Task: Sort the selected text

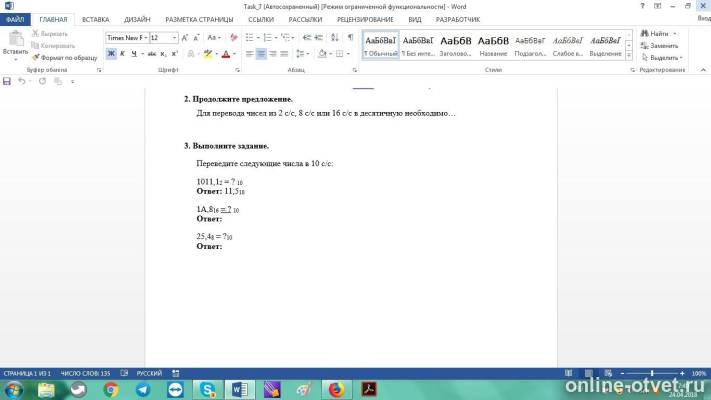Action: pos(335,37)
